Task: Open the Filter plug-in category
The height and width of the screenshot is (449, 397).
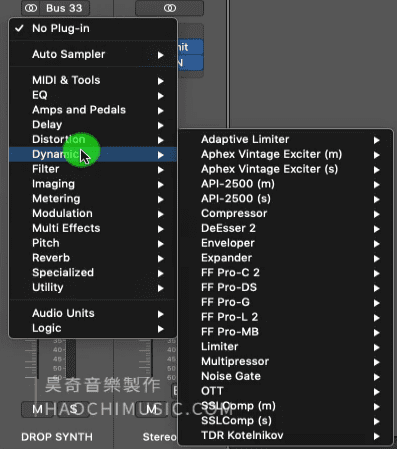Action: 93,169
